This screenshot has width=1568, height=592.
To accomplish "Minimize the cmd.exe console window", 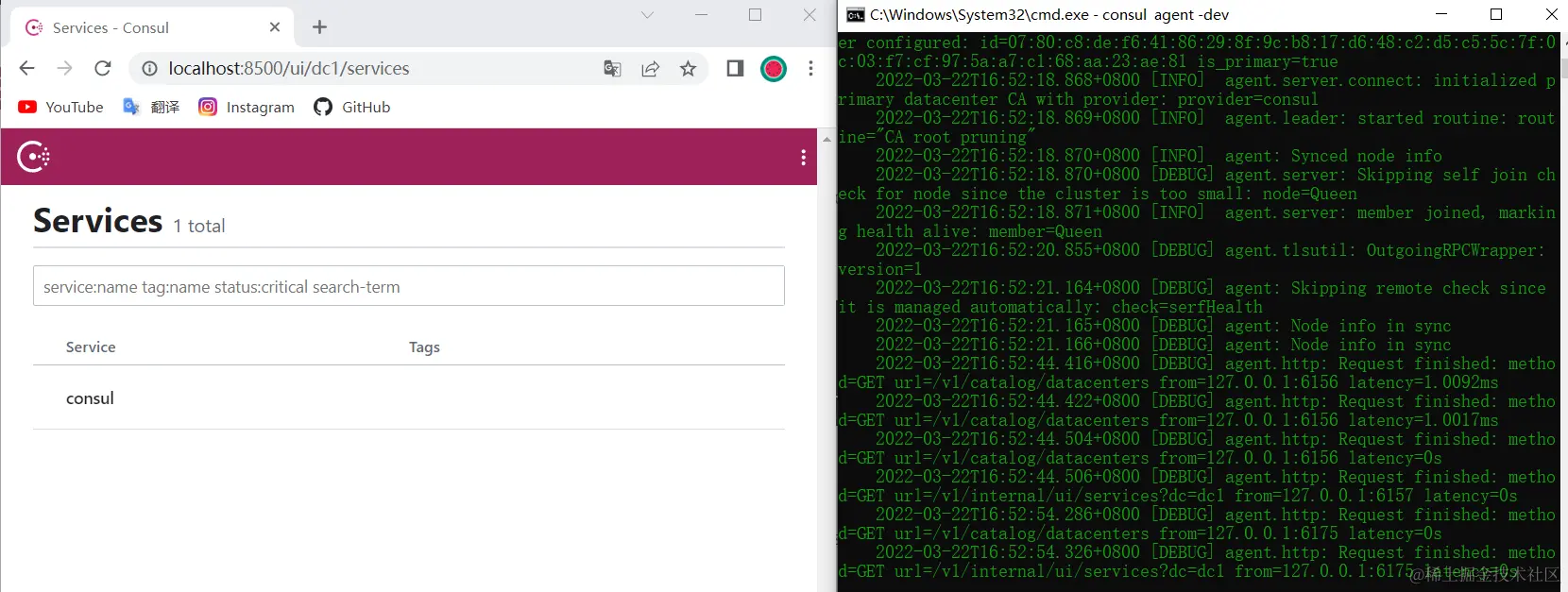I will (x=1441, y=14).
